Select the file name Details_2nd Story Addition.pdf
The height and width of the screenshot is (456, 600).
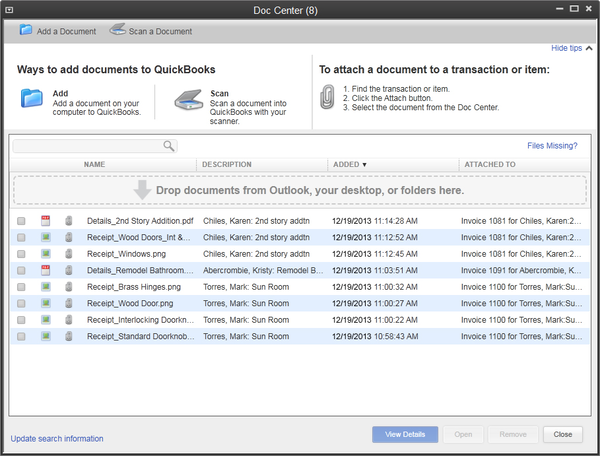140,221
